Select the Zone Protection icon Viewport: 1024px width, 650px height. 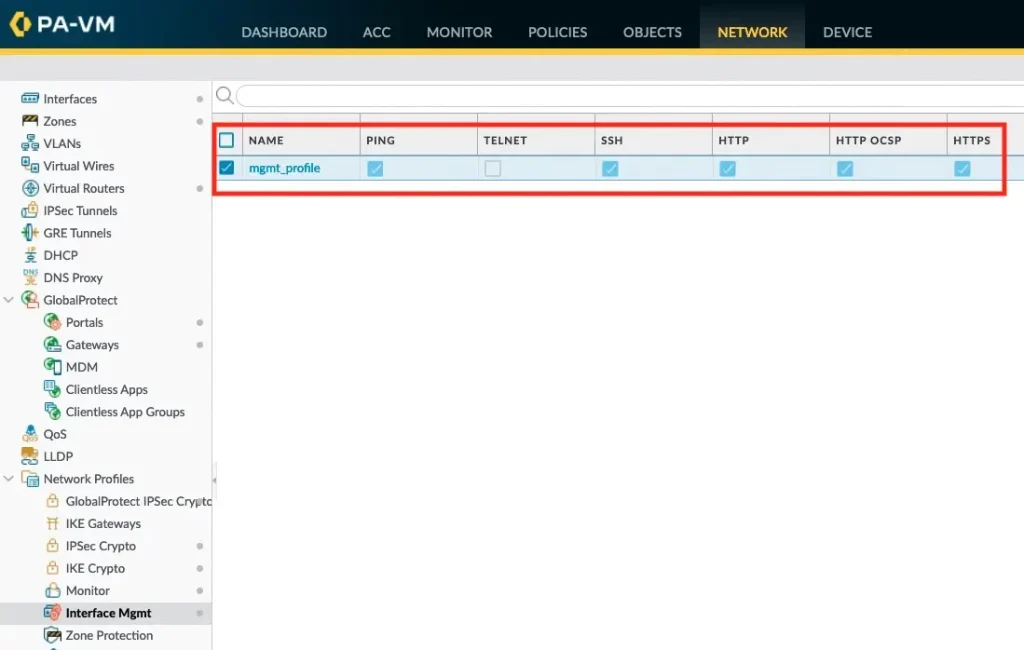pos(53,635)
